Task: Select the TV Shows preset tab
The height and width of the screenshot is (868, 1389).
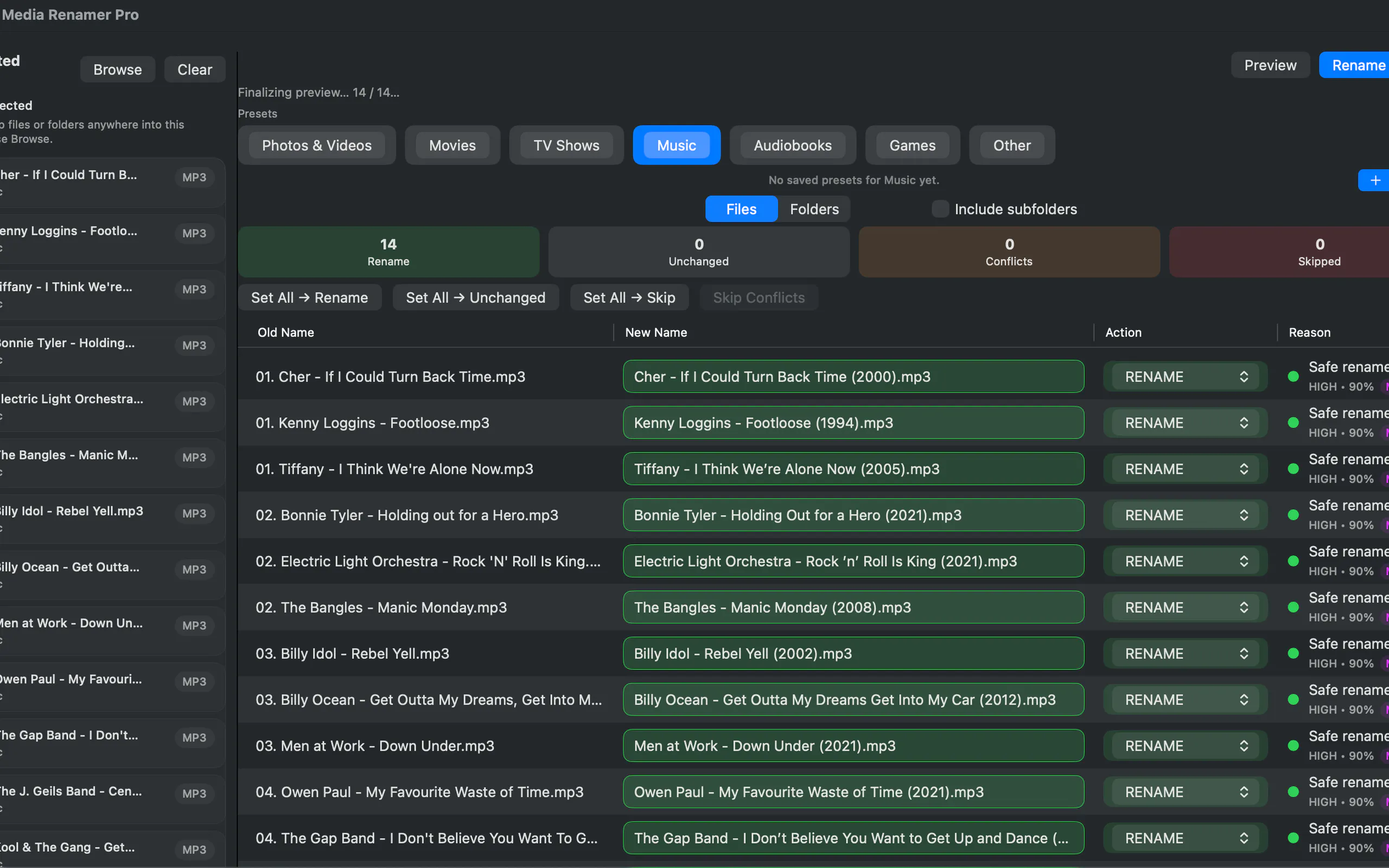Action: (x=566, y=145)
